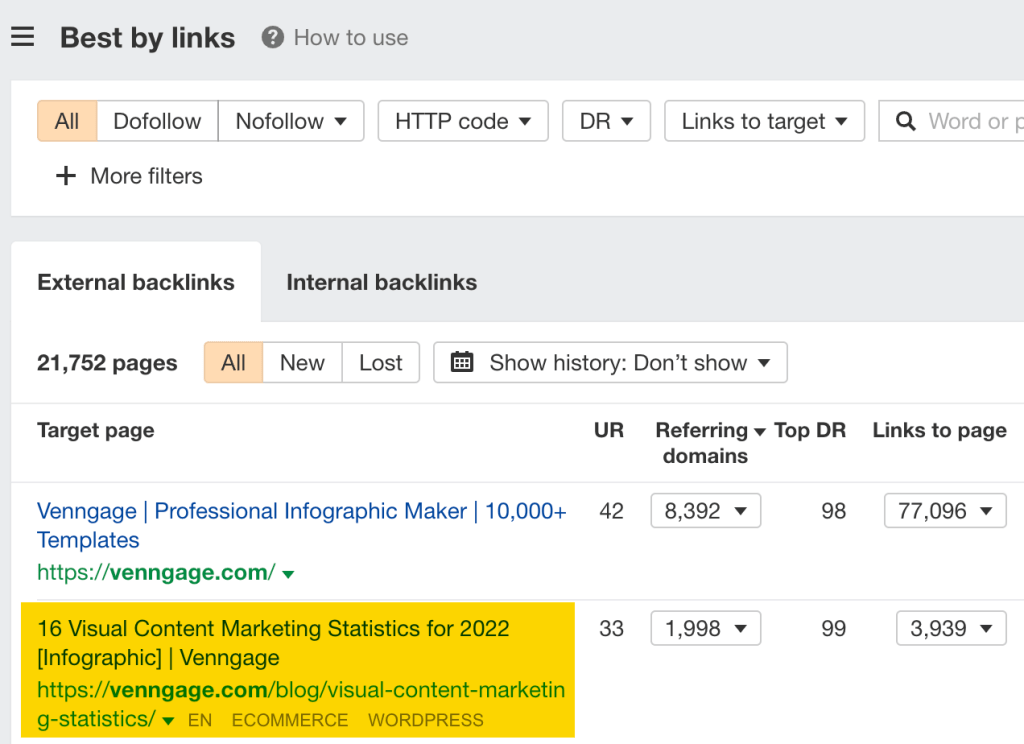Switch to the Internal backlinks tab
The image size is (1024, 744).
[381, 282]
